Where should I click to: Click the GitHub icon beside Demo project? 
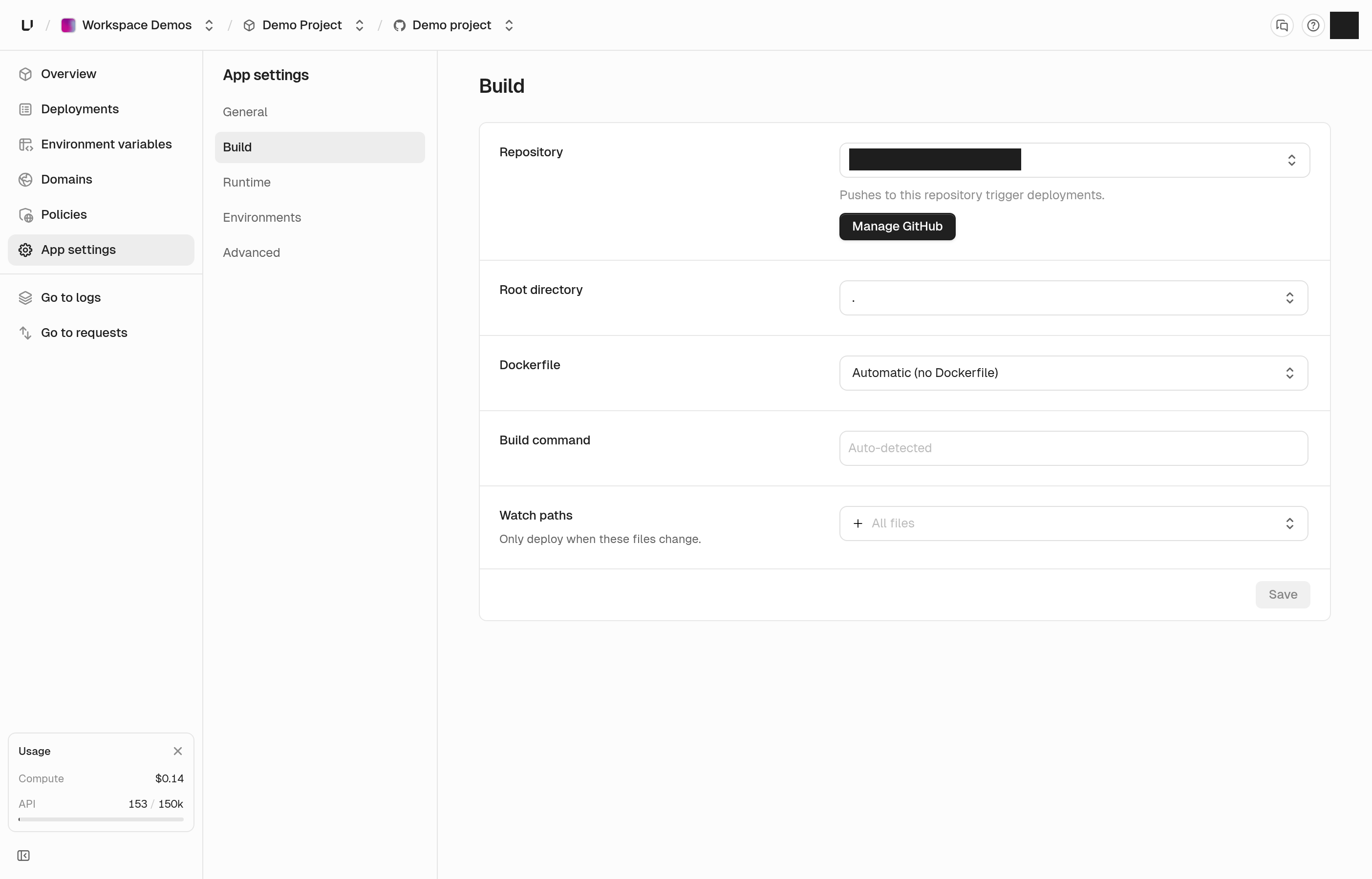pyautogui.click(x=400, y=25)
